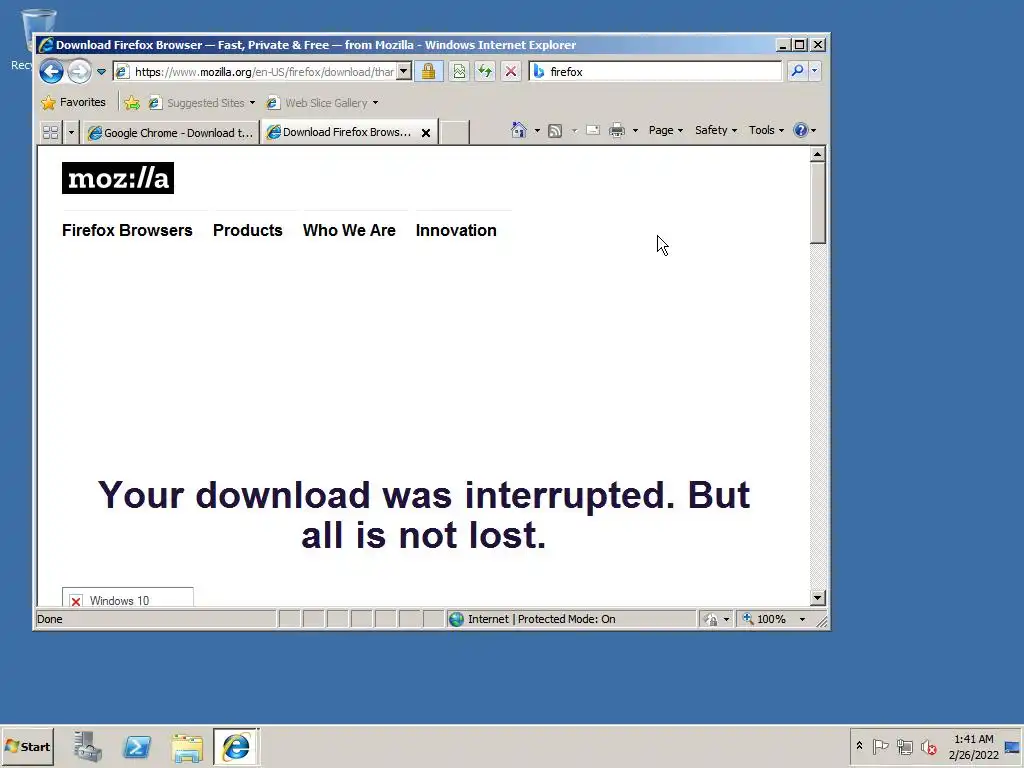The width and height of the screenshot is (1024, 768).
Task: Run search with the magnifier button
Action: (x=797, y=71)
